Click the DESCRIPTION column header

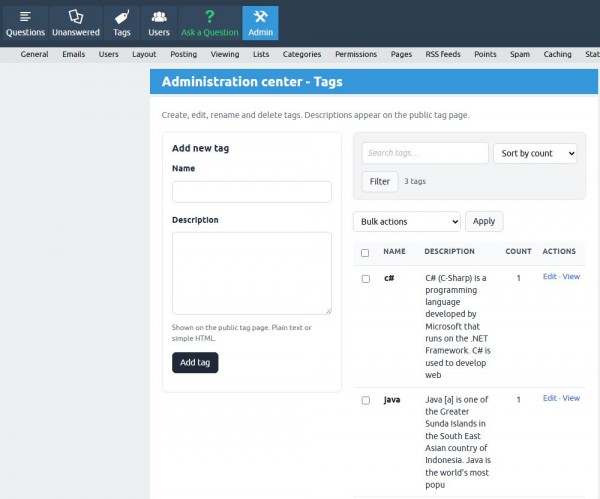tap(450, 251)
